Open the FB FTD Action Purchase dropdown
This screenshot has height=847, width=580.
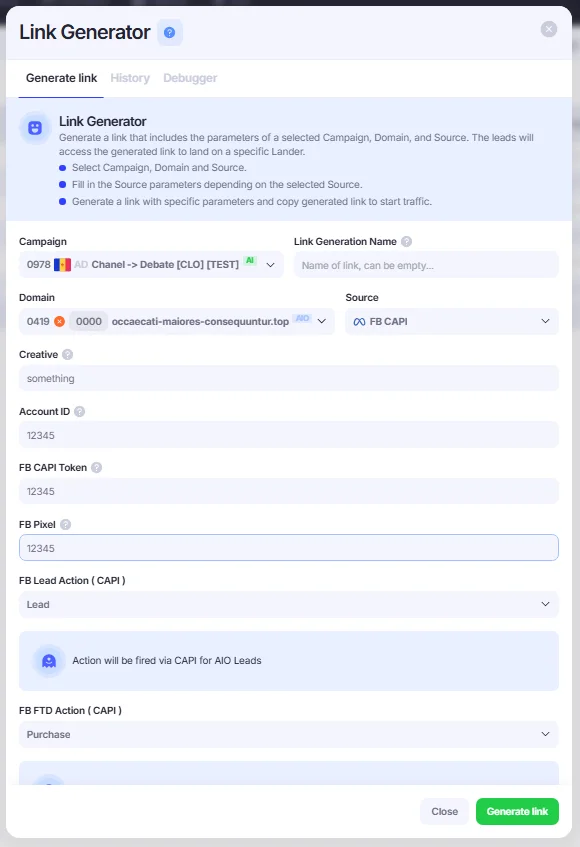pos(289,735)
